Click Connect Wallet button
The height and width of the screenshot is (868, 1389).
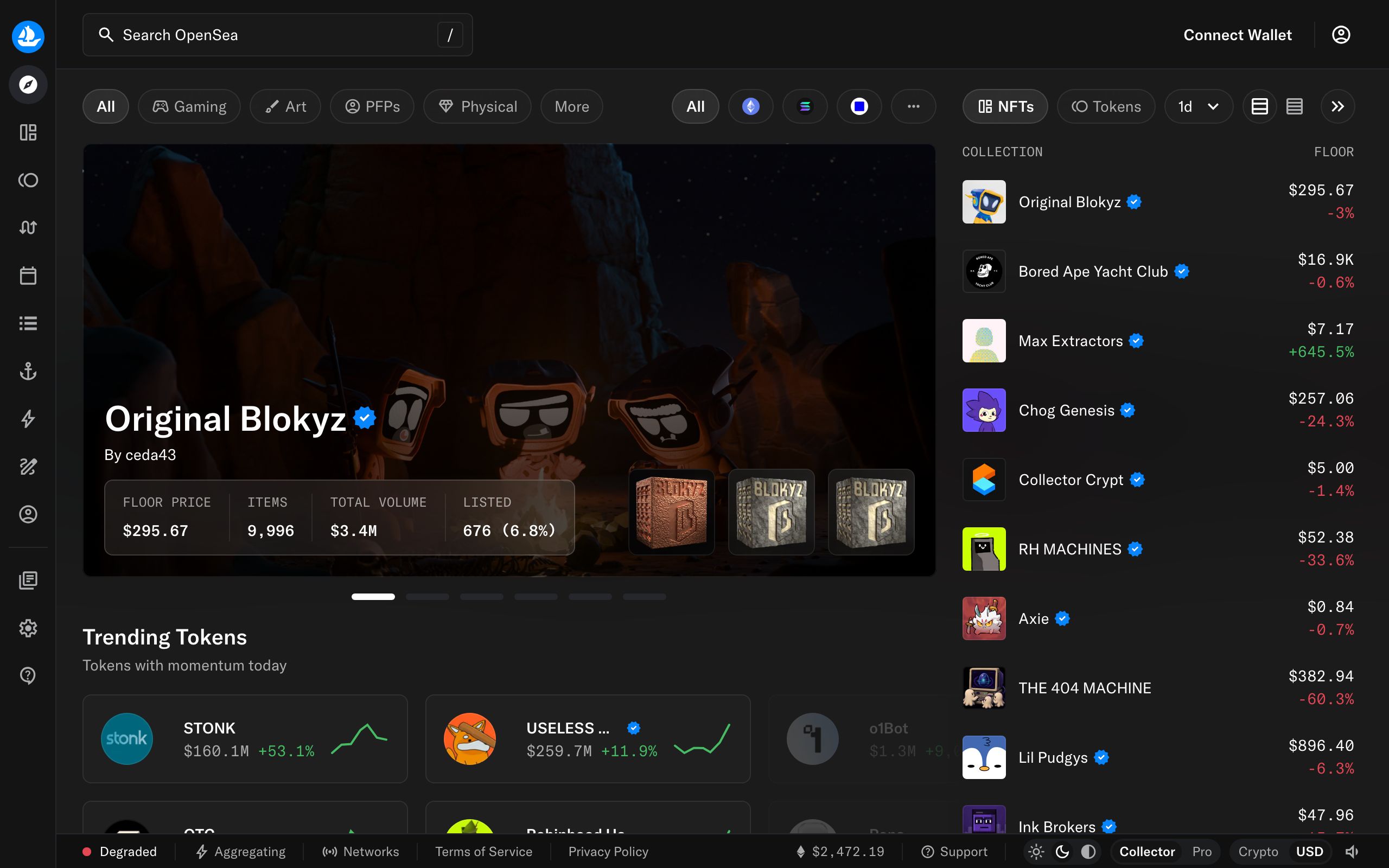point(1238,35)
